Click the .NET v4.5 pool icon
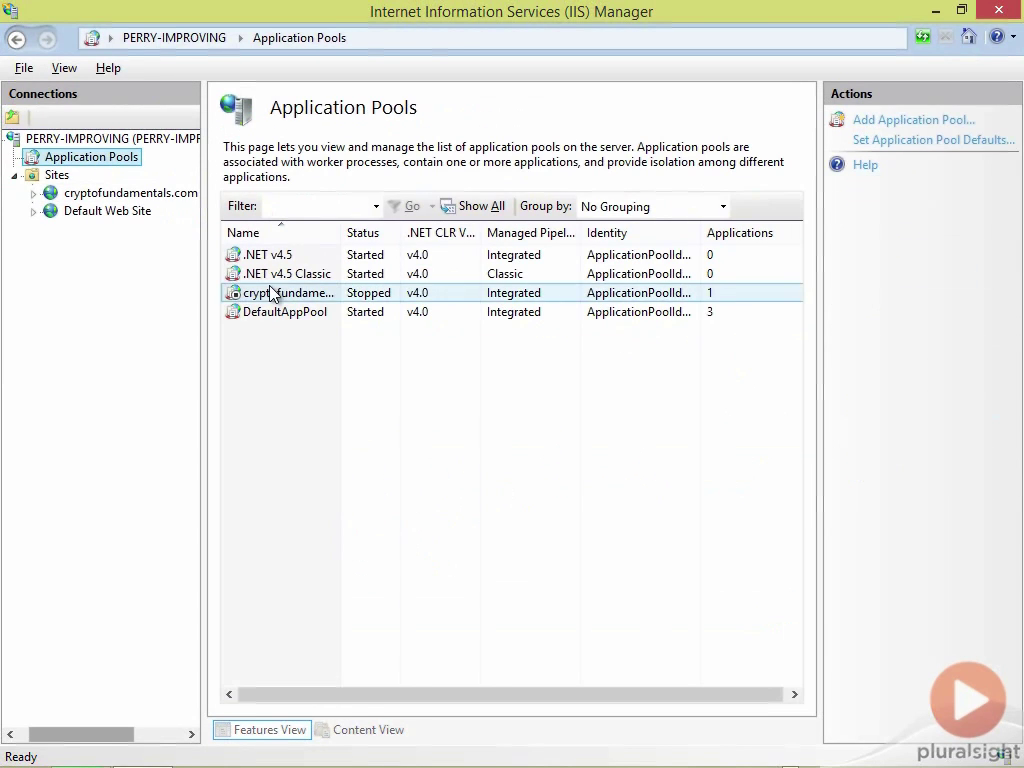1024x768 pixels. click(x=233, y=255)
